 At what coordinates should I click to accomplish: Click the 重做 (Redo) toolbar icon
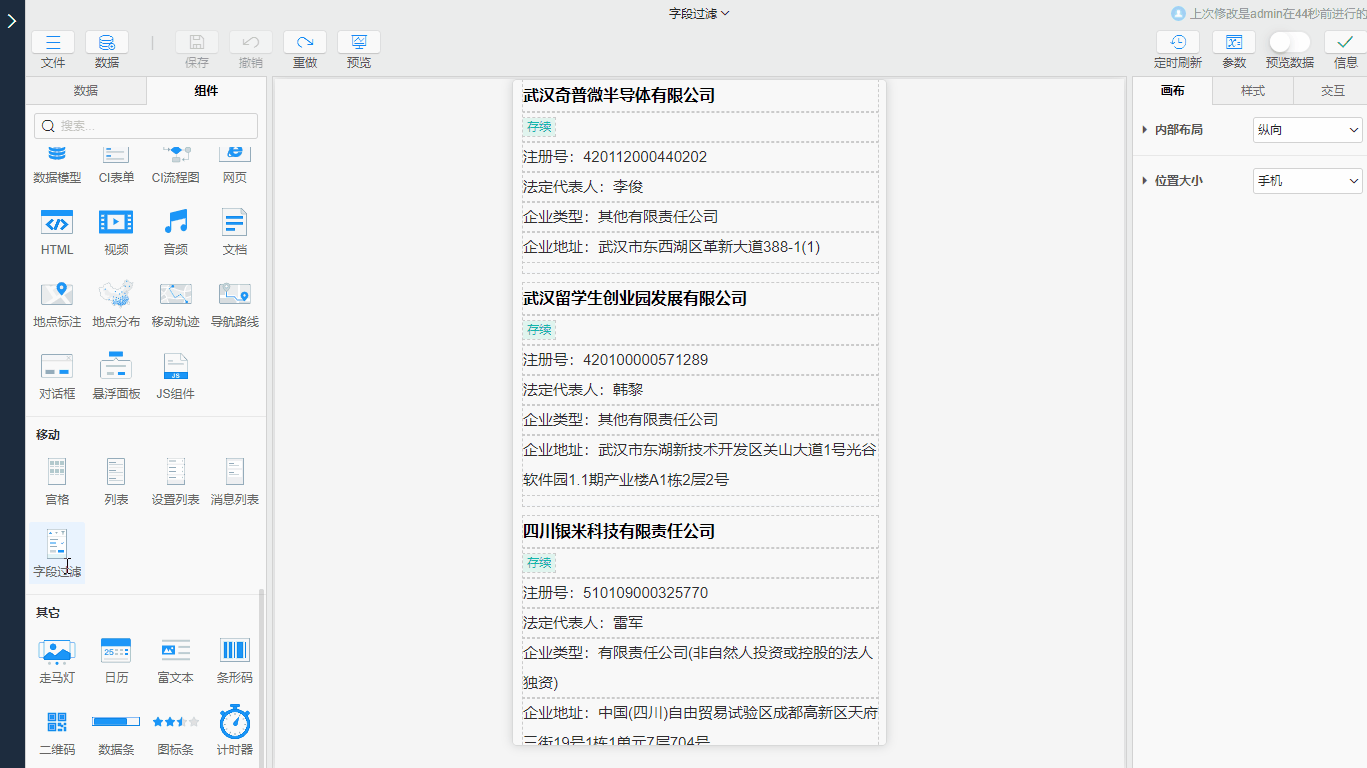(305, 43)
